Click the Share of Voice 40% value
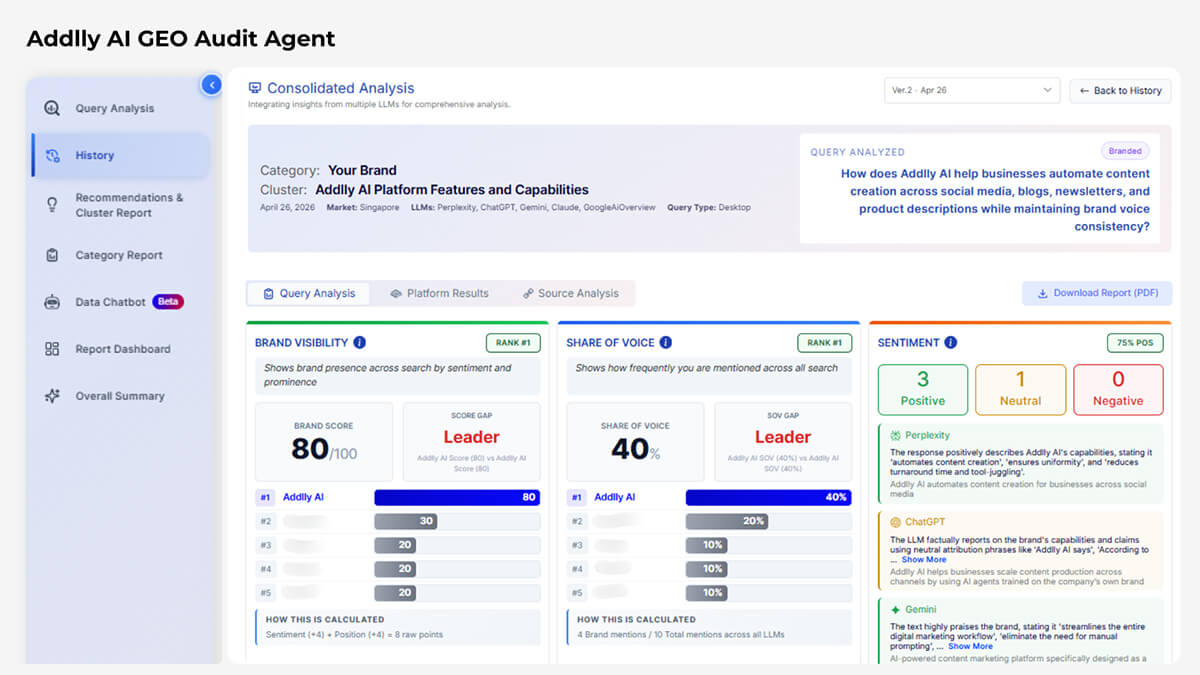The width and height of the screenshot is (1200, 675). [635, 449]
